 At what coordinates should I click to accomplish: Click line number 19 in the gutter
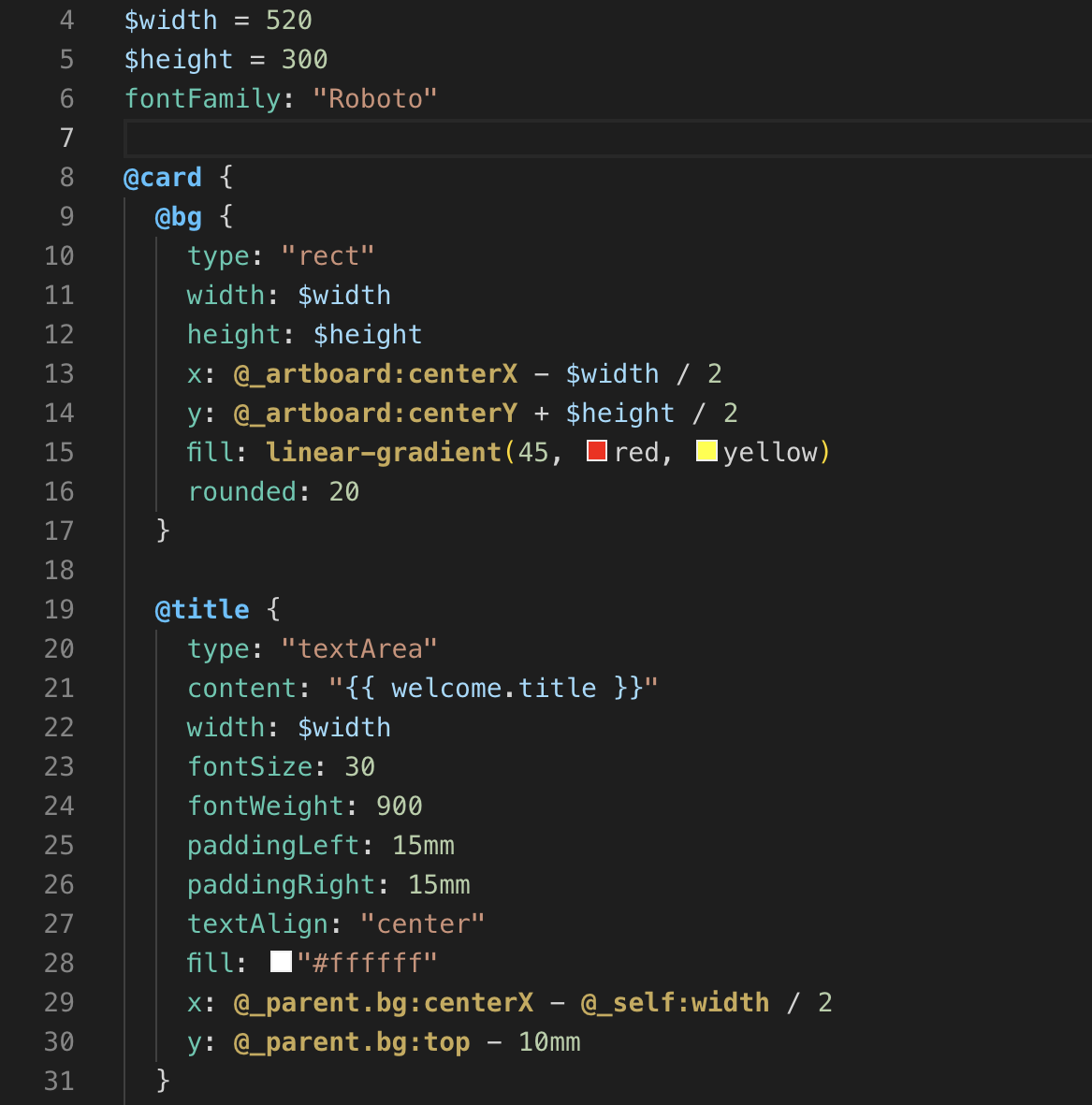[59, 610]
